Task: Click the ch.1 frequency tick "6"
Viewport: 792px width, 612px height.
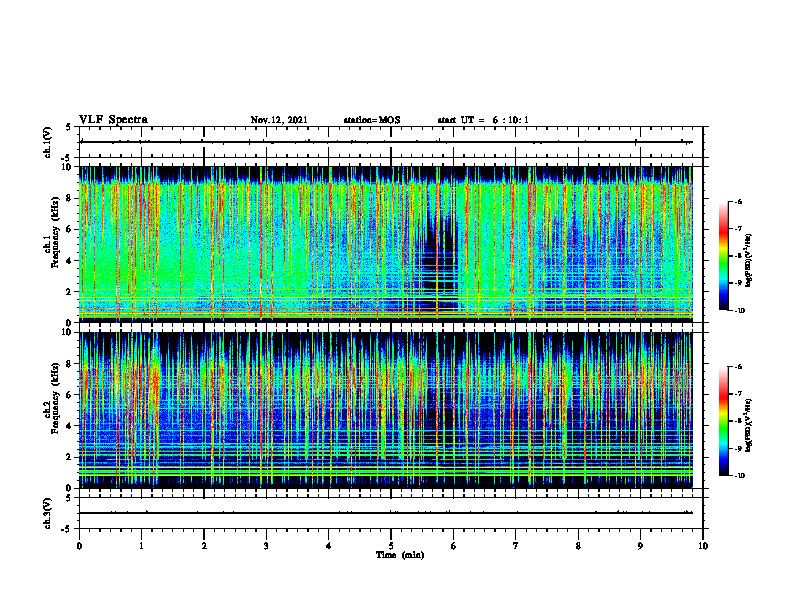Action: coord(69,229)
